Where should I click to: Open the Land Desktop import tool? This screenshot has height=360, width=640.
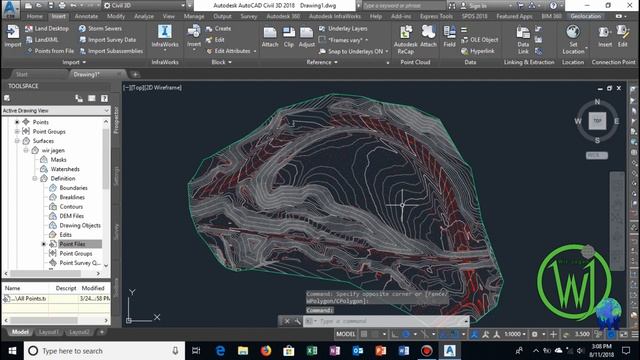pos(46,29)
